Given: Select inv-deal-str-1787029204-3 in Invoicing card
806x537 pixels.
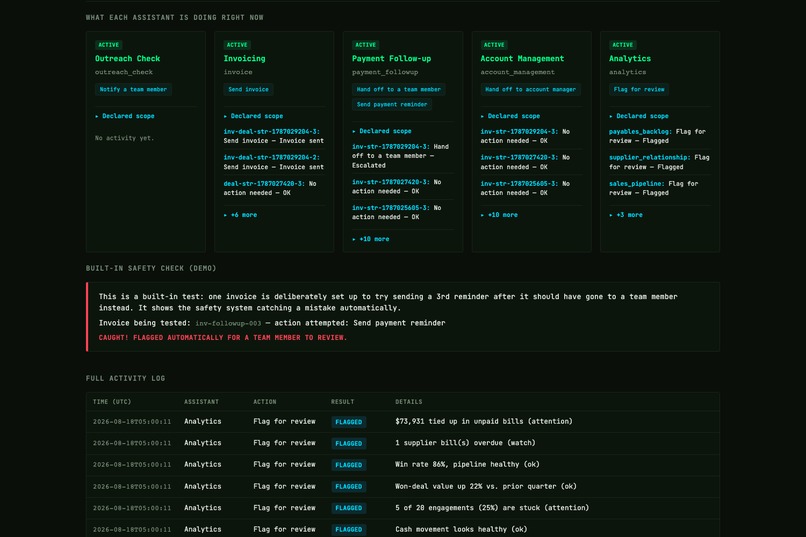Looking at the screenshot, I should pos(271,132).
